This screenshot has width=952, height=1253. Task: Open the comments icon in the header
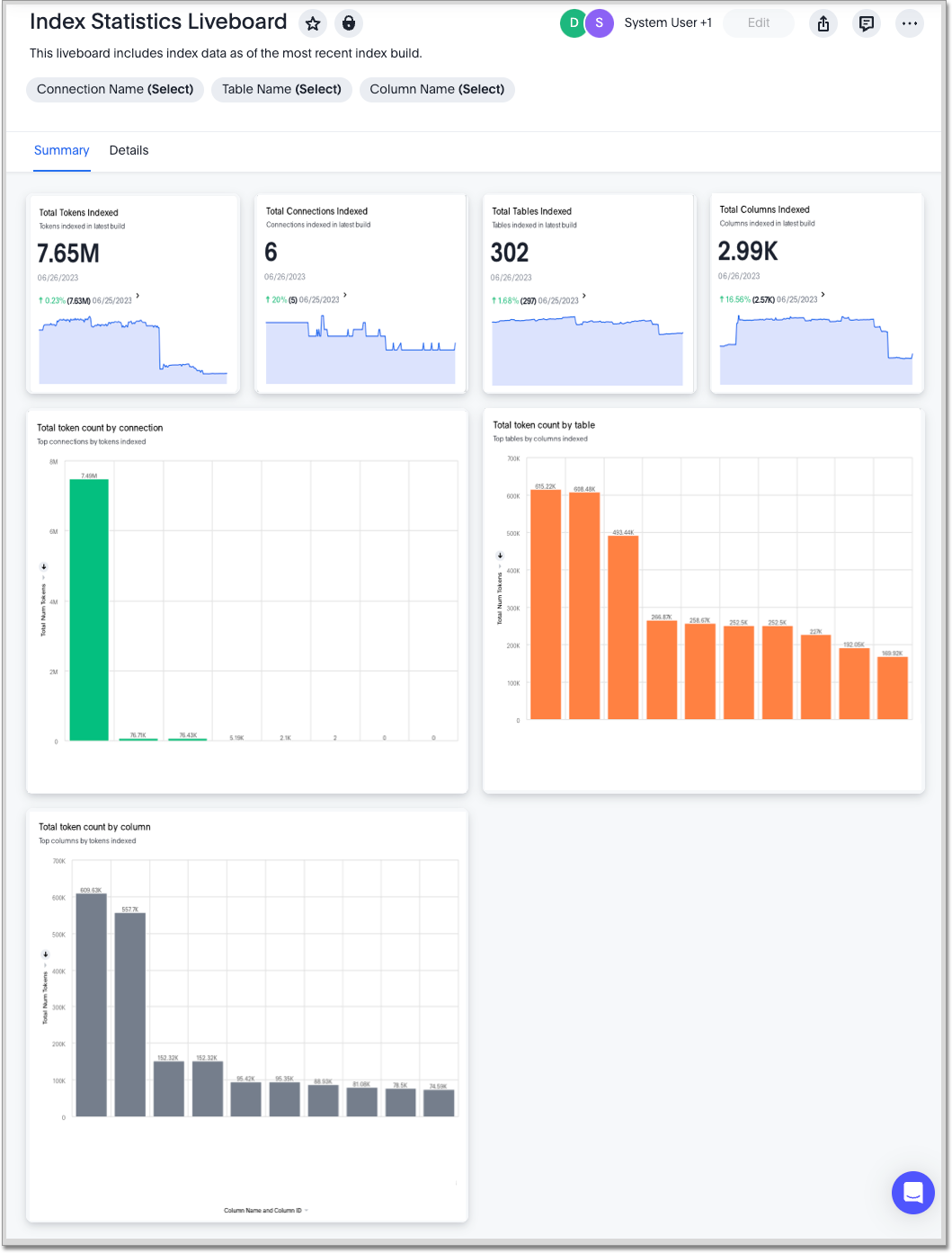pos(866,23)
